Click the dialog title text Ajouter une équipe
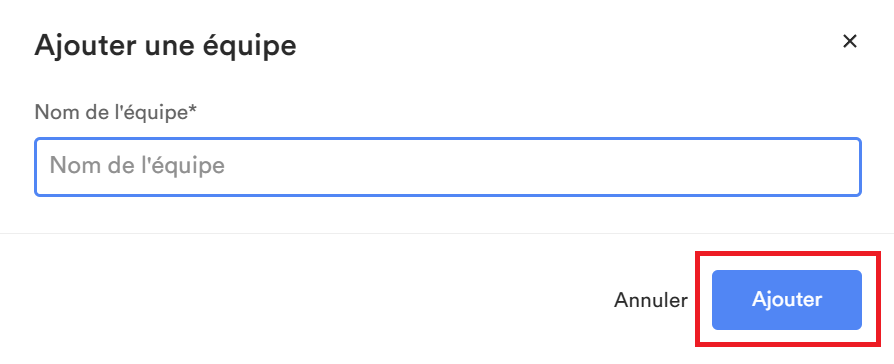894x364 pixels. (x=165, y=46)
